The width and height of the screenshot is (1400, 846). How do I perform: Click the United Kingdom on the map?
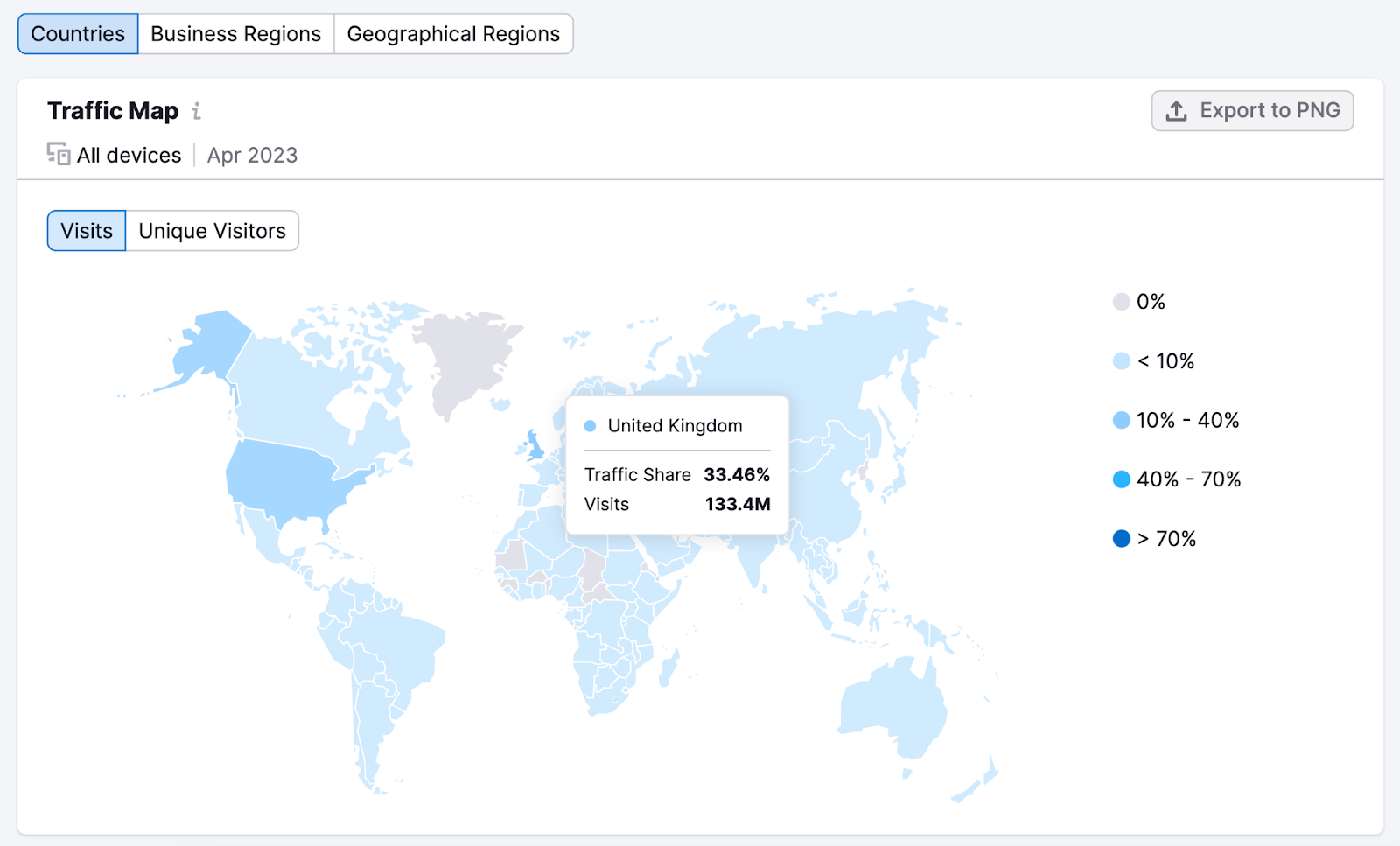click(x=534, y=449)
